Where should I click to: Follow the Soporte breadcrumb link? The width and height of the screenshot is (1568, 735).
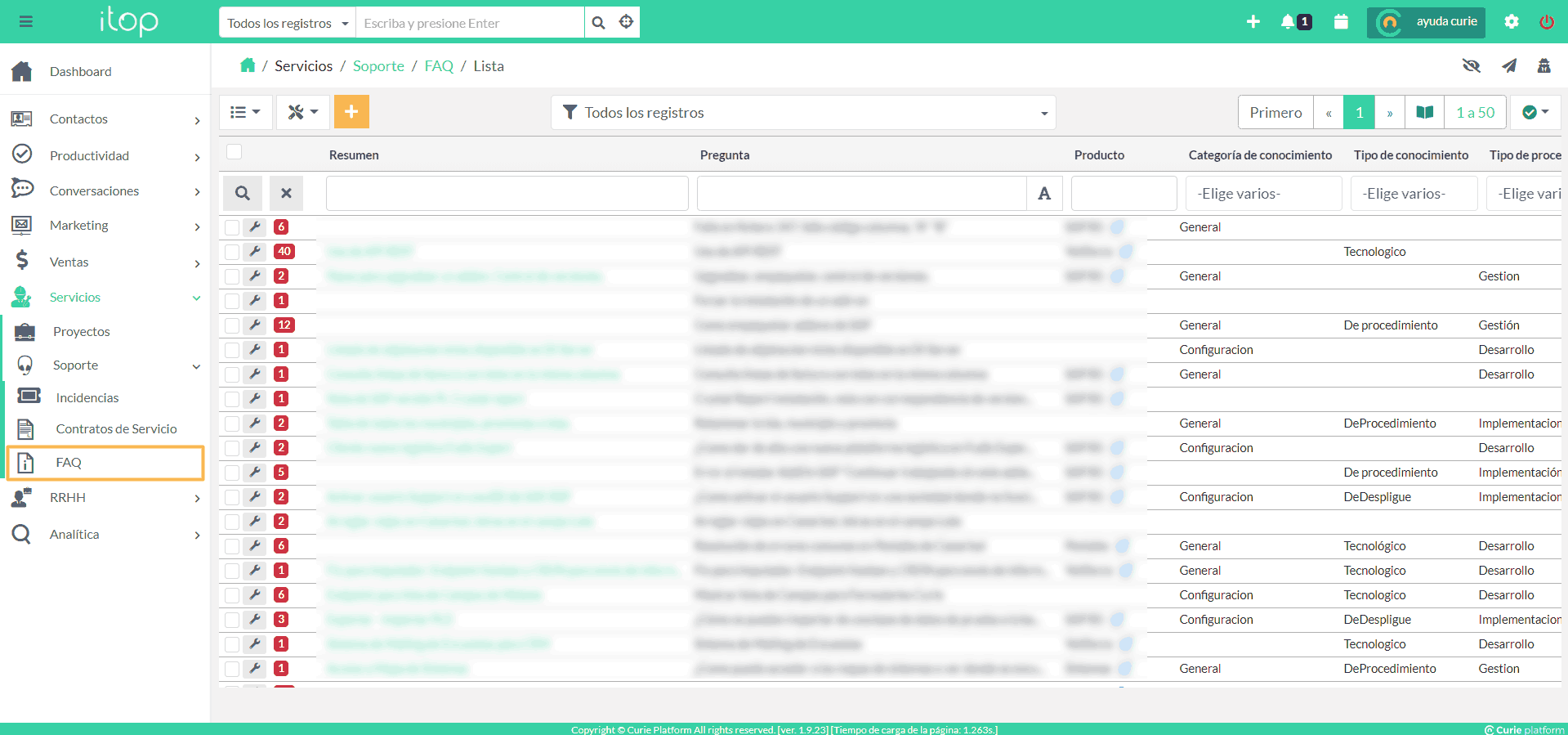[x=378, y=66]
